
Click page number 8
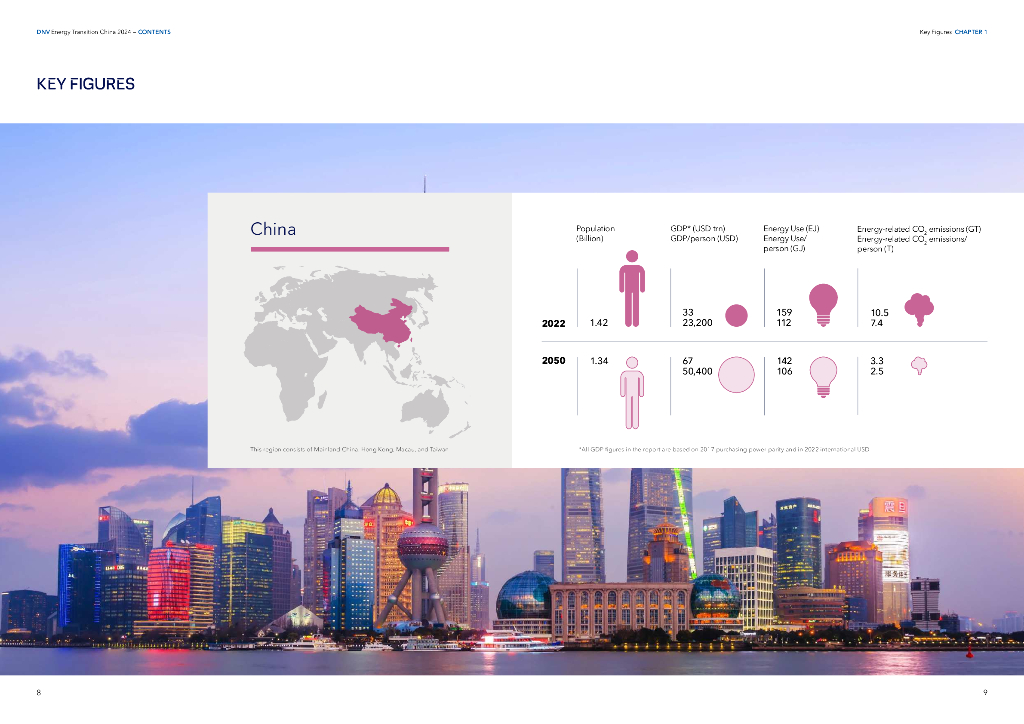(x=39, y=693)
